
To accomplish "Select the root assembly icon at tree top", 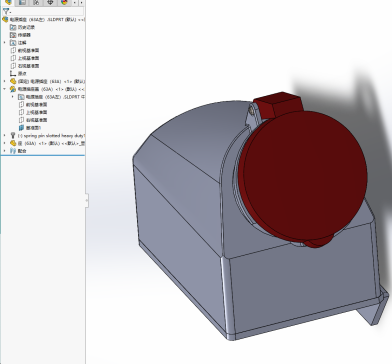I will tap(5, 20).
